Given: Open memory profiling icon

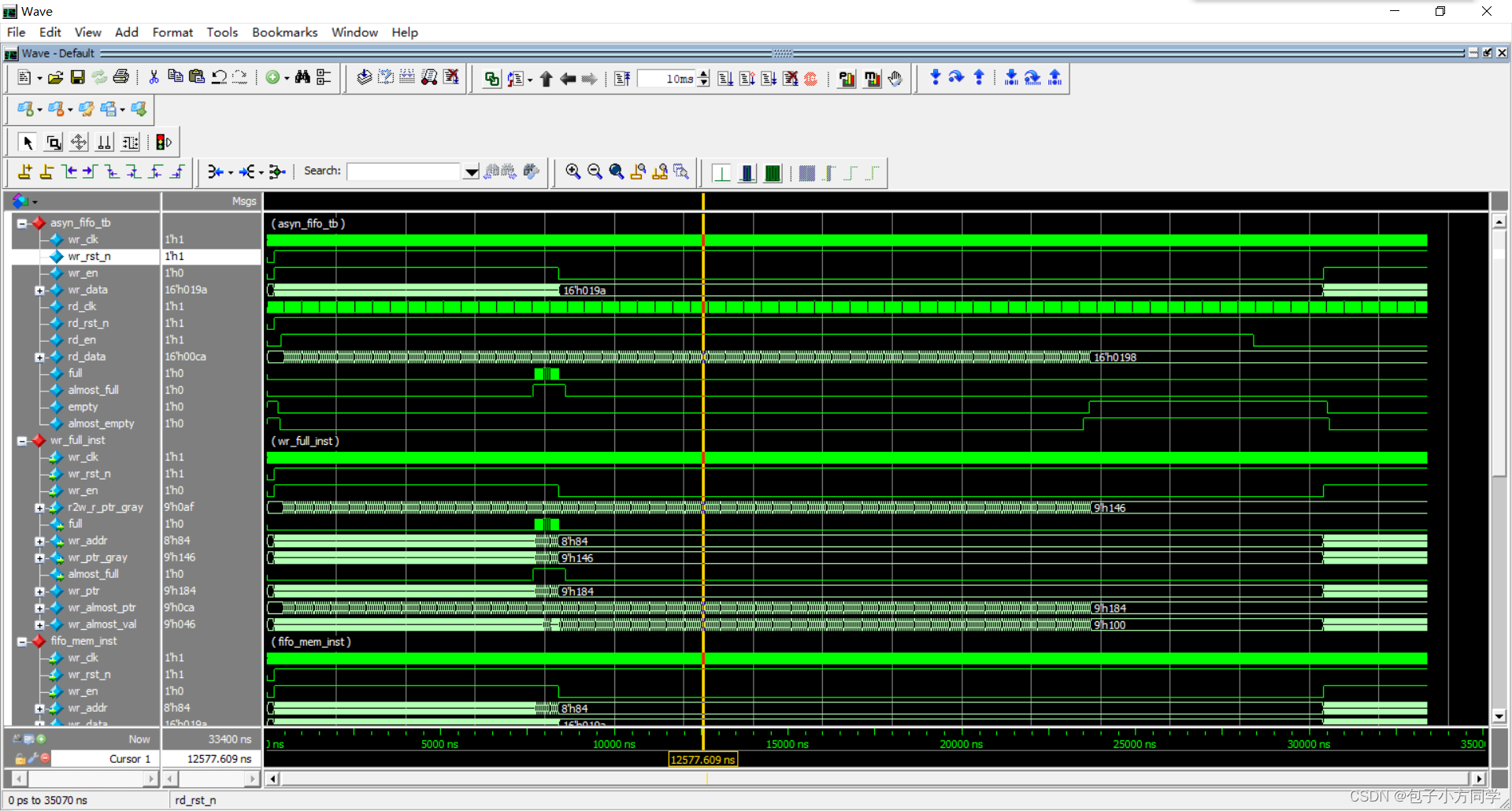Looking at the screenshot, I should coord(872,79).
